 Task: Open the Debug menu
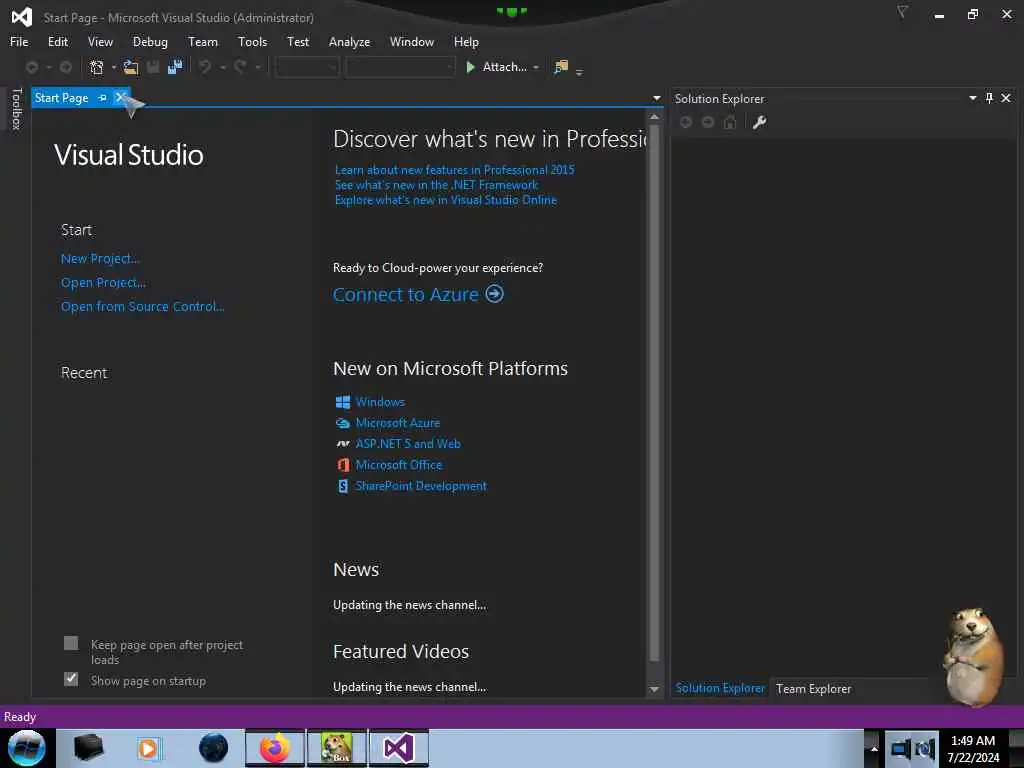pos(150,42)
